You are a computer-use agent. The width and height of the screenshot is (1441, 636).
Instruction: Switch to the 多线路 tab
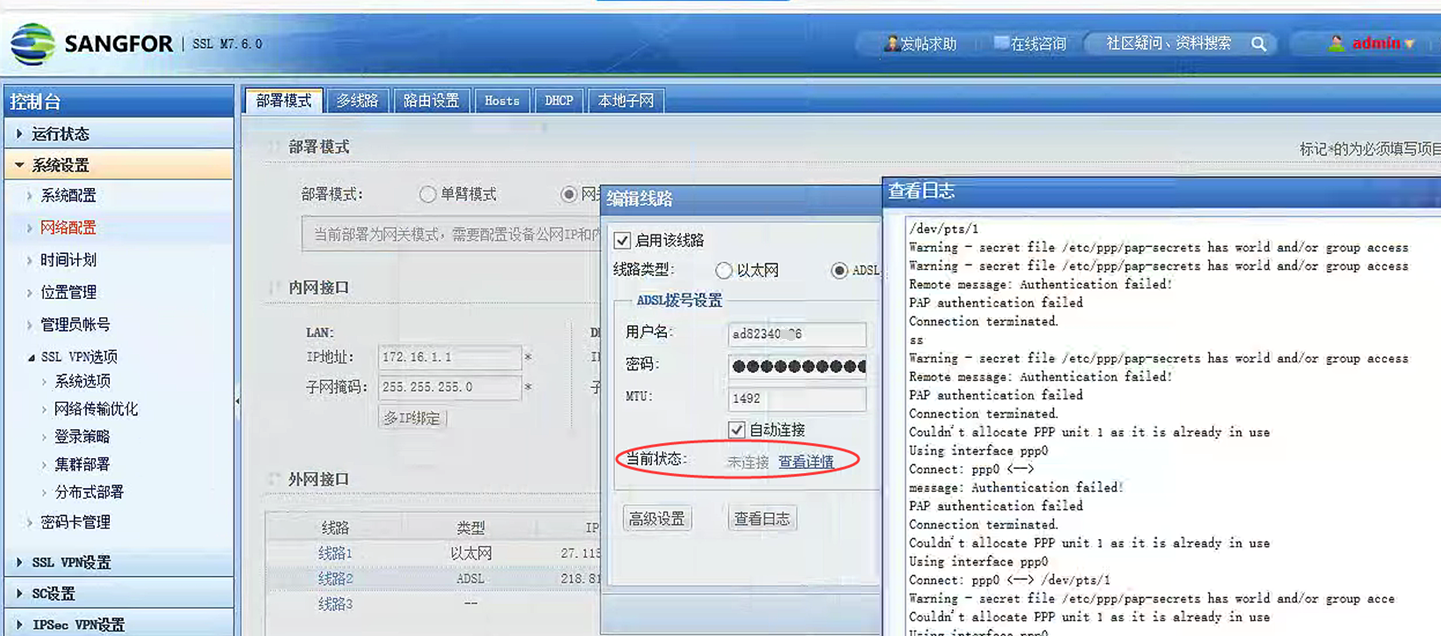(x=357, y=100)
